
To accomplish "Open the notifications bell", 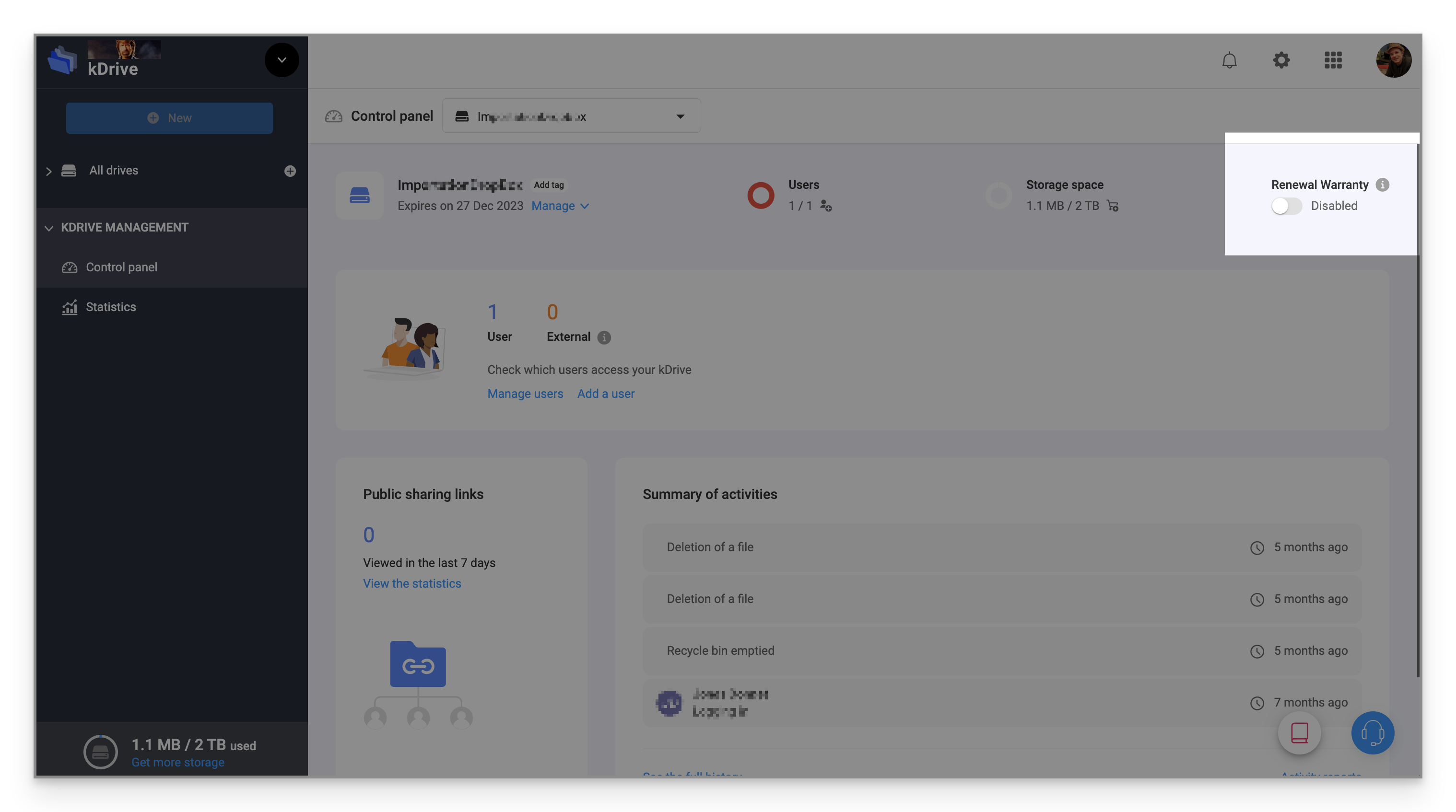I will (1230, 60).
